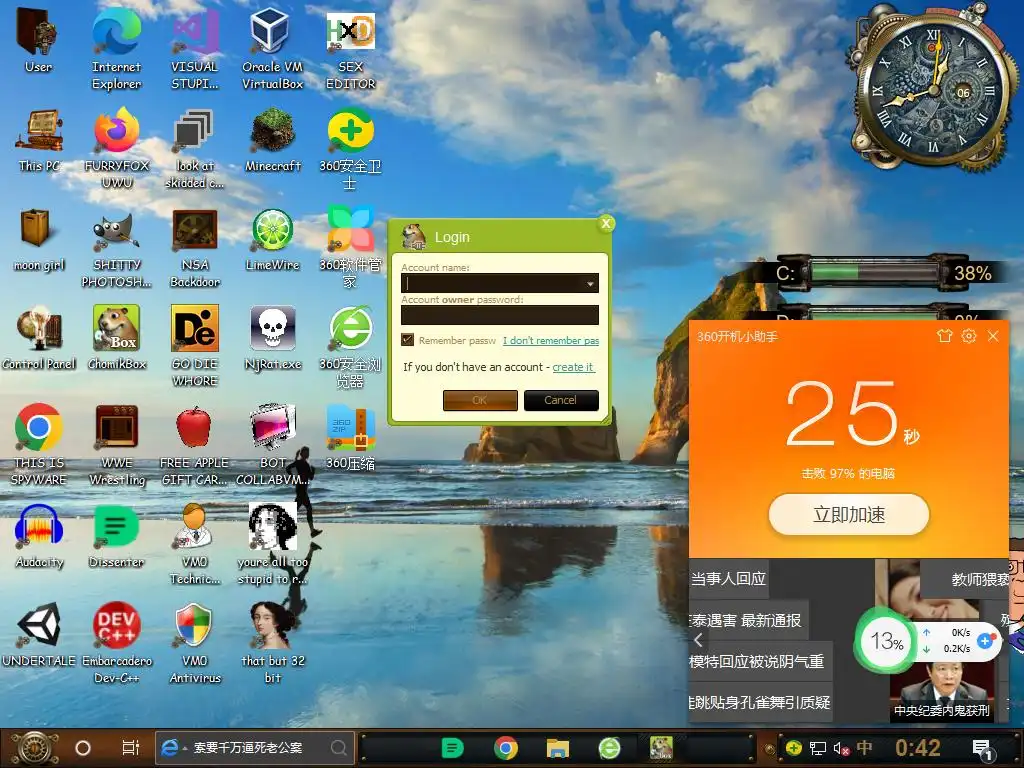Viewport: 1024px width, 768px height.
Task: Launch the ChomikBox desktop shortcut
Action: tap(116, 338)
